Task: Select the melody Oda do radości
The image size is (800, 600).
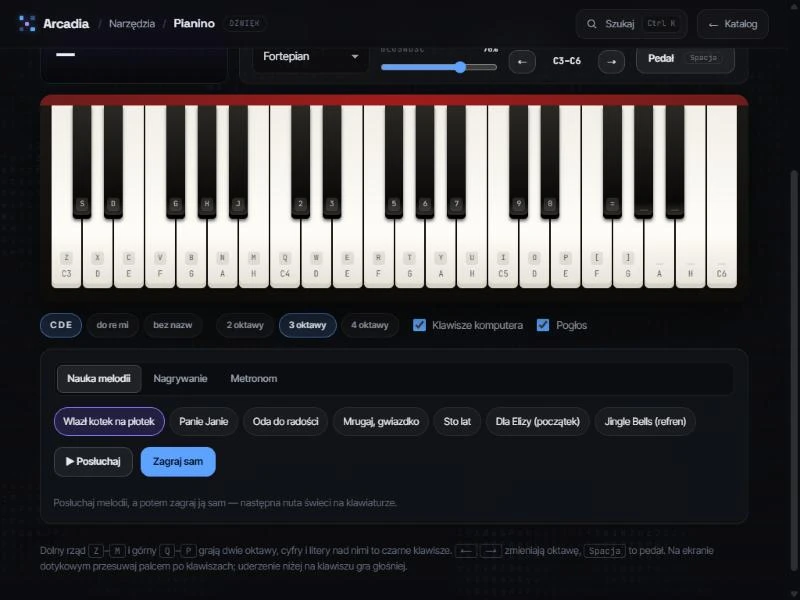Action: (286, 422)
